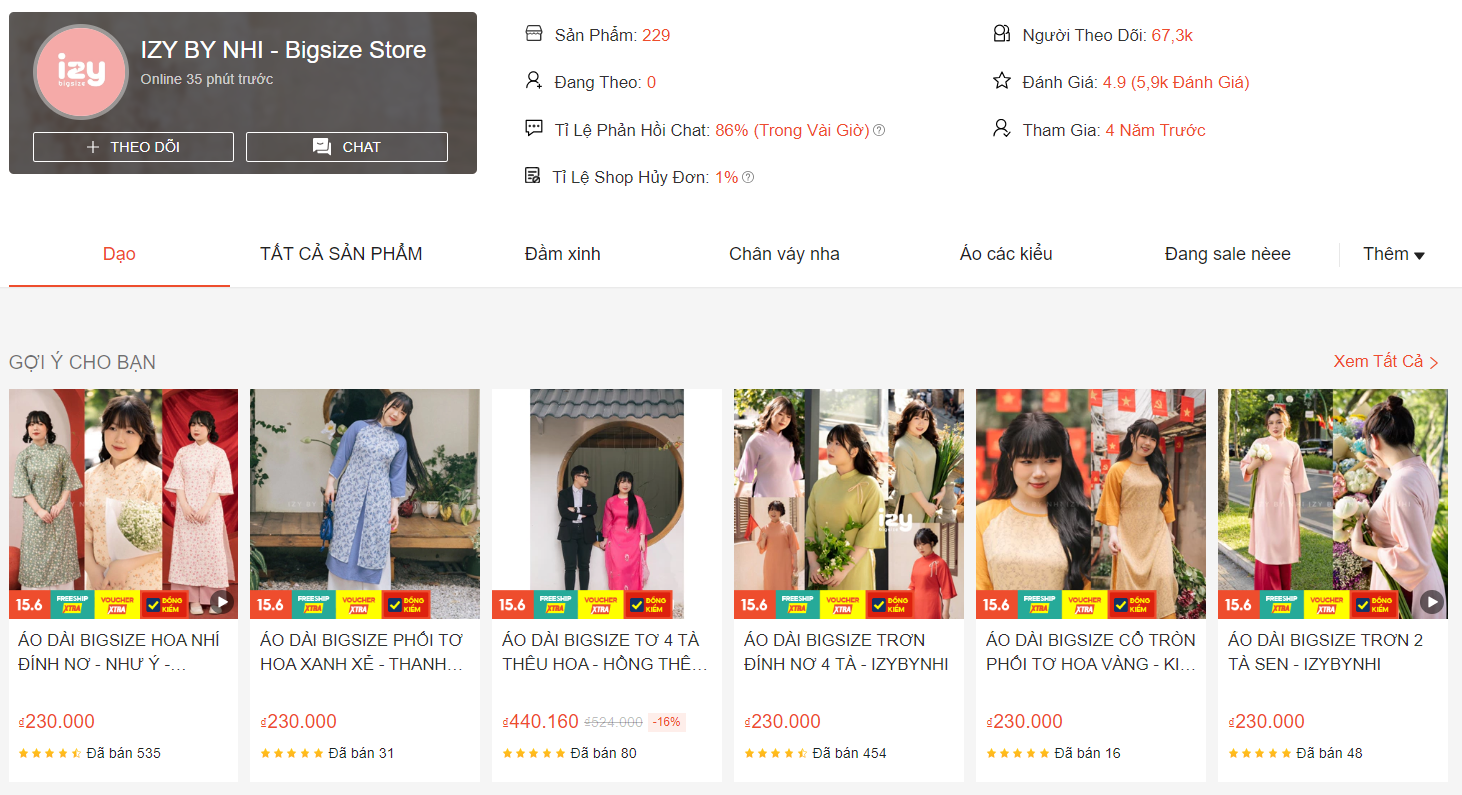Click the 86% (Trong Vài Giờ) value
Screen dimensions: 1462x795
[x=792, y=130]
